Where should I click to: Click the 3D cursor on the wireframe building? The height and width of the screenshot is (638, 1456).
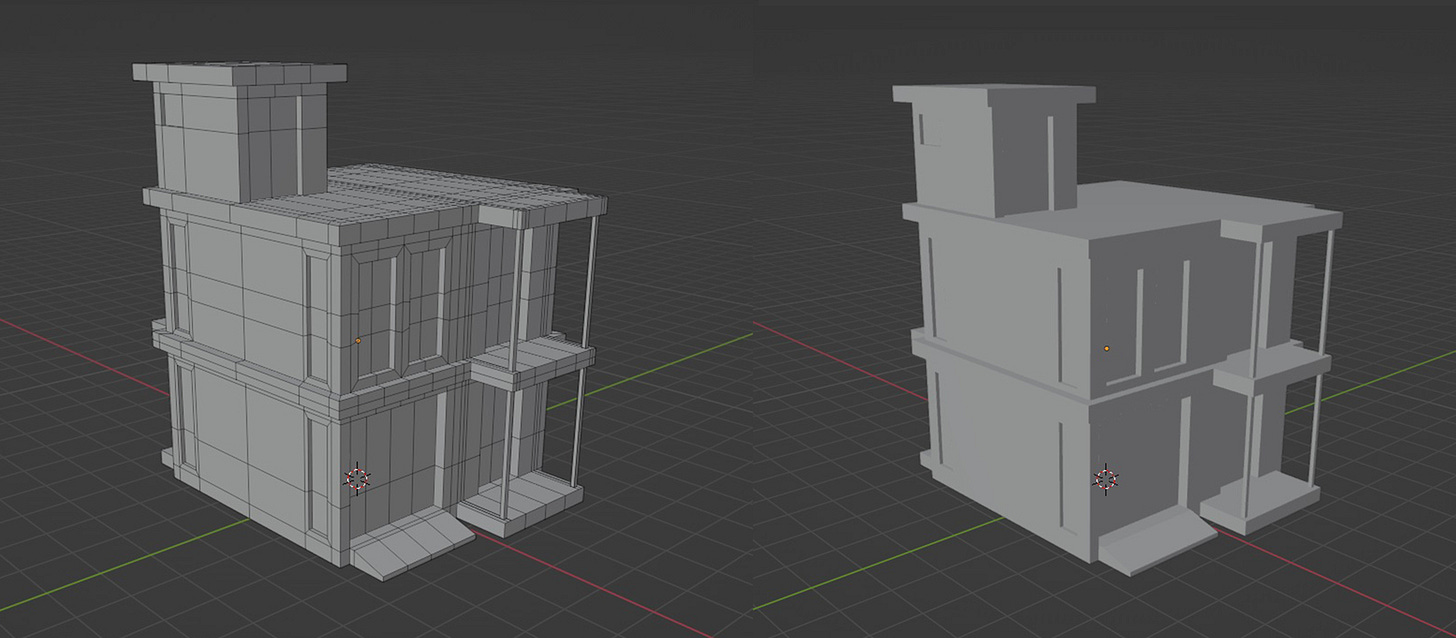(x=358, y=479)
